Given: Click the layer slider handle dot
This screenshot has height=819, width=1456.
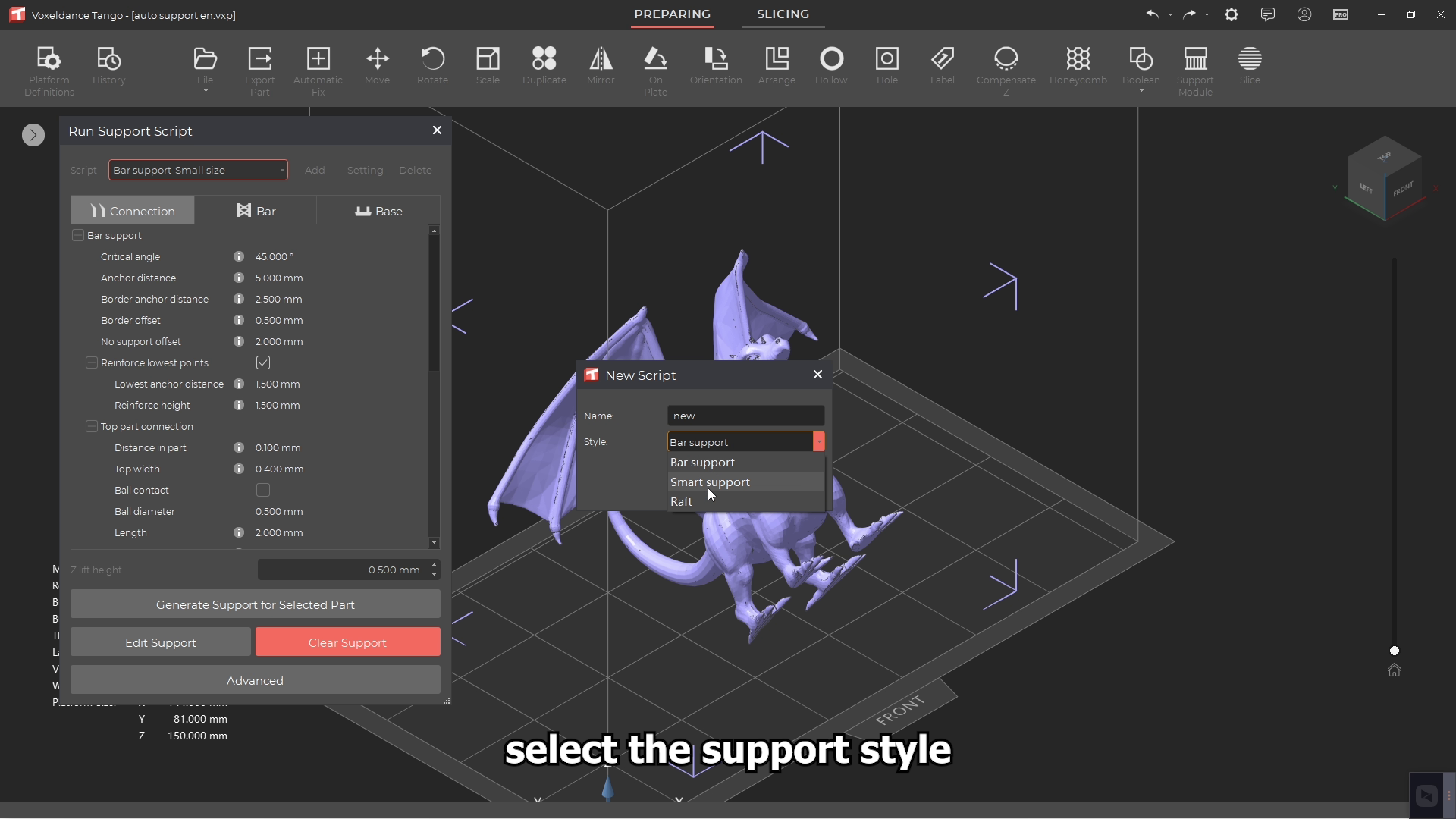Looking at the screenshot, I should 1394,651.
